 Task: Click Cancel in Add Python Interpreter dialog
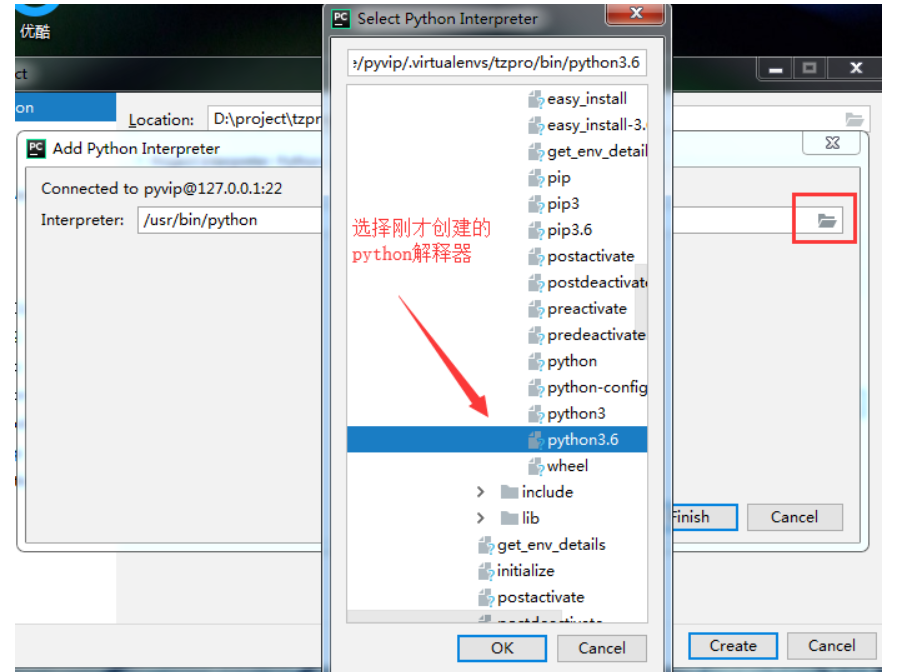click(795, 517)
